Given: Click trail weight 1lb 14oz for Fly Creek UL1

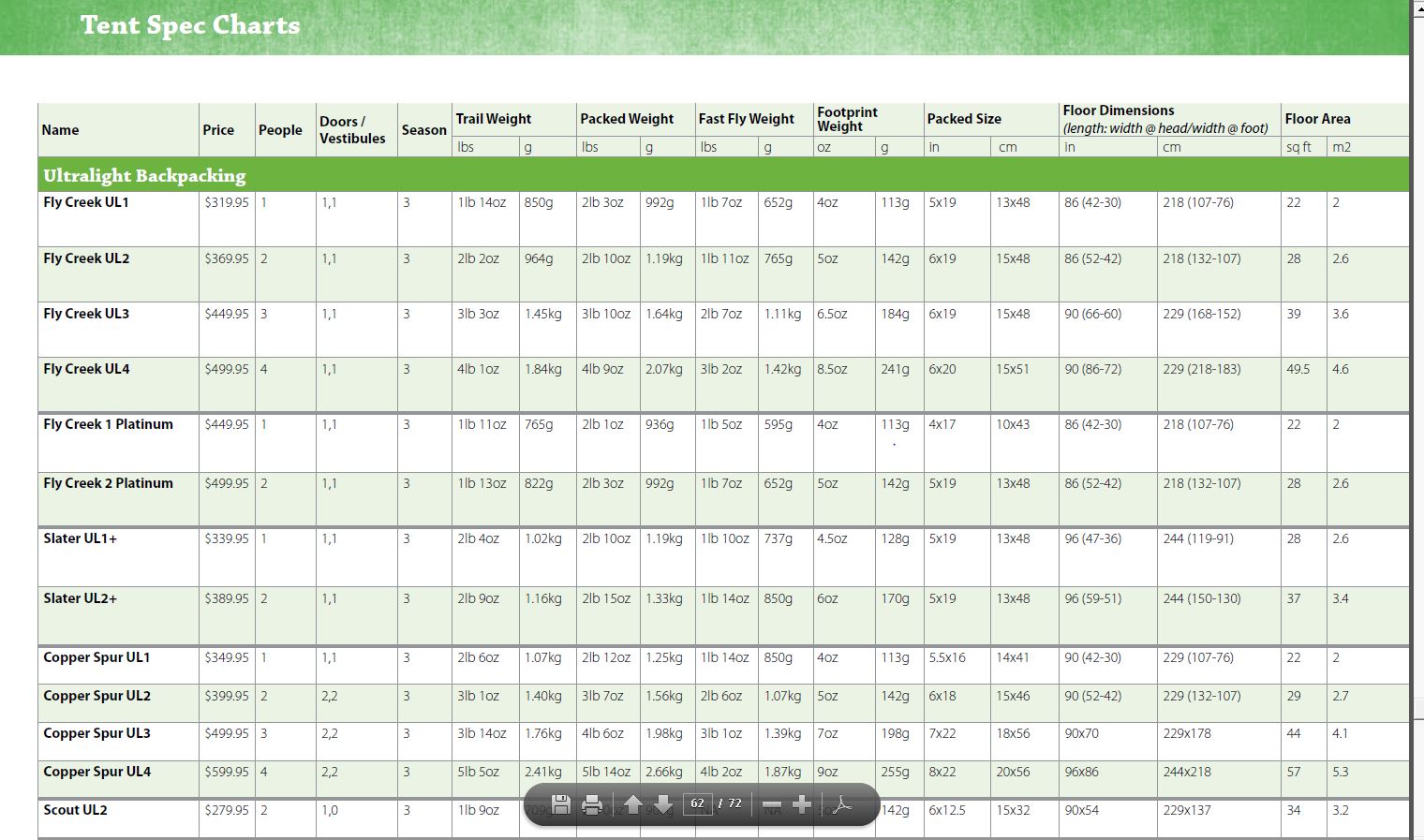Looking at the screenshot, I should pyautogui.click(x=482, y=202).
